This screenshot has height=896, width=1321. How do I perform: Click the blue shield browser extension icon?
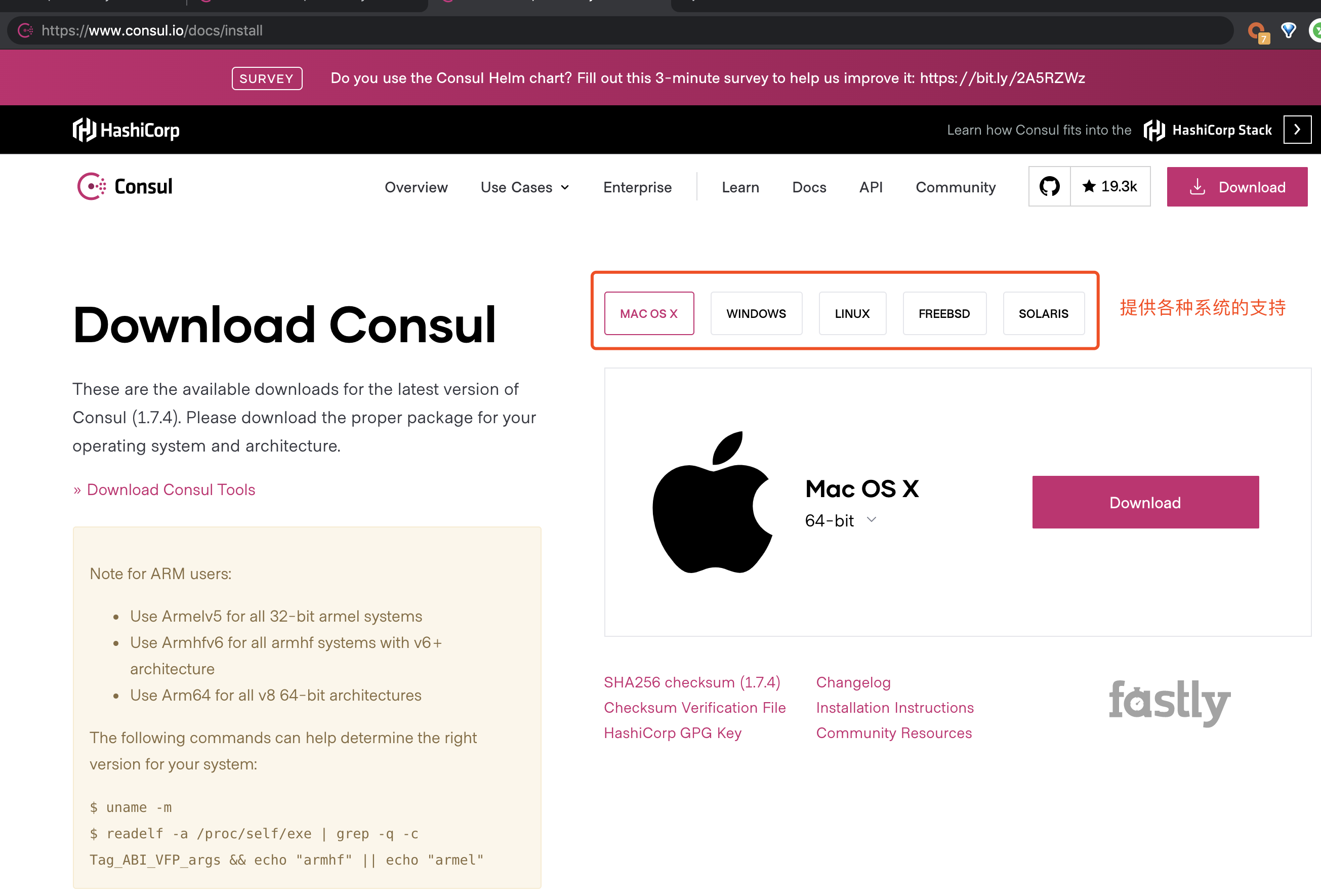click(x=1289, y=30)
